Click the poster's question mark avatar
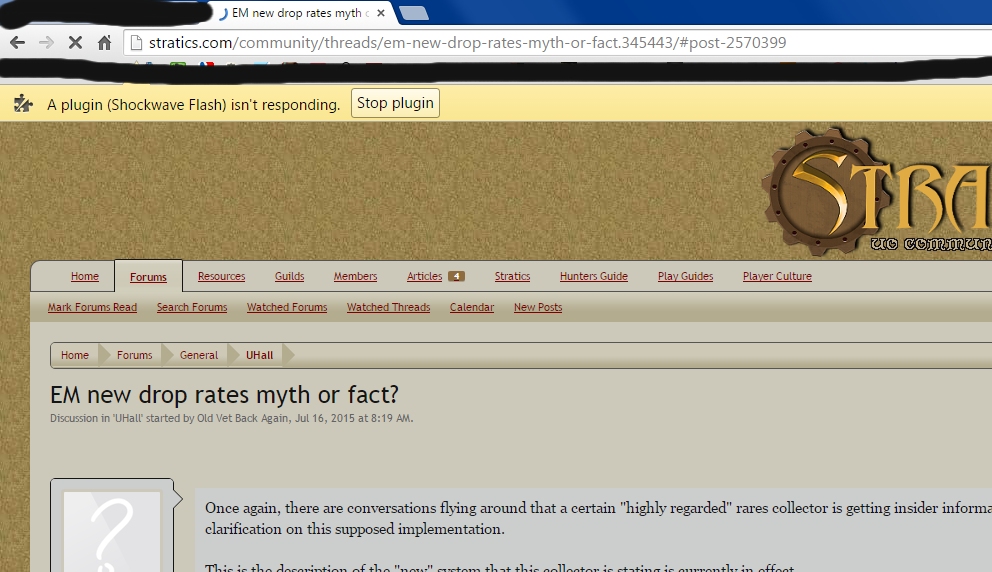 (112, 532)
